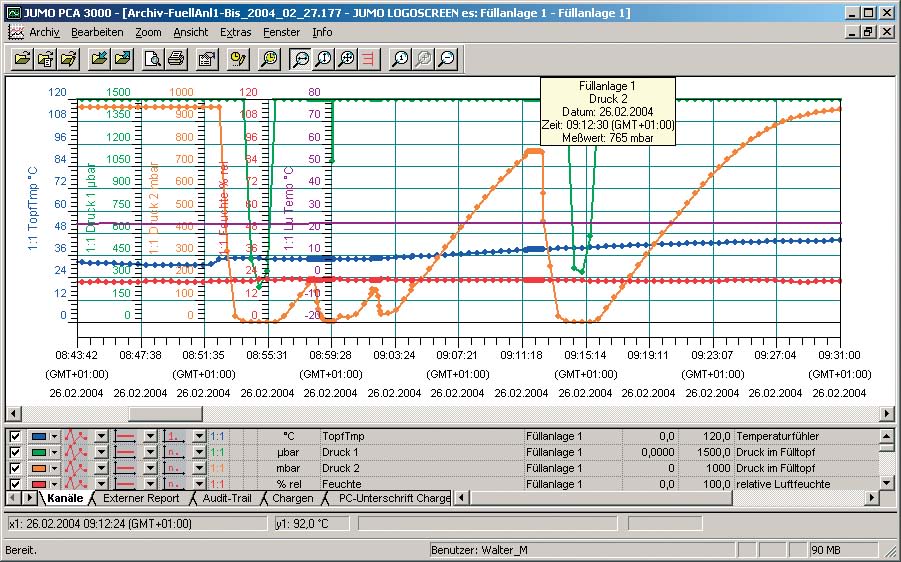Viewport: 901px width, 562px height.
Task: Click the red horizontal lines toolbar icon
Action: coord(370,59)
